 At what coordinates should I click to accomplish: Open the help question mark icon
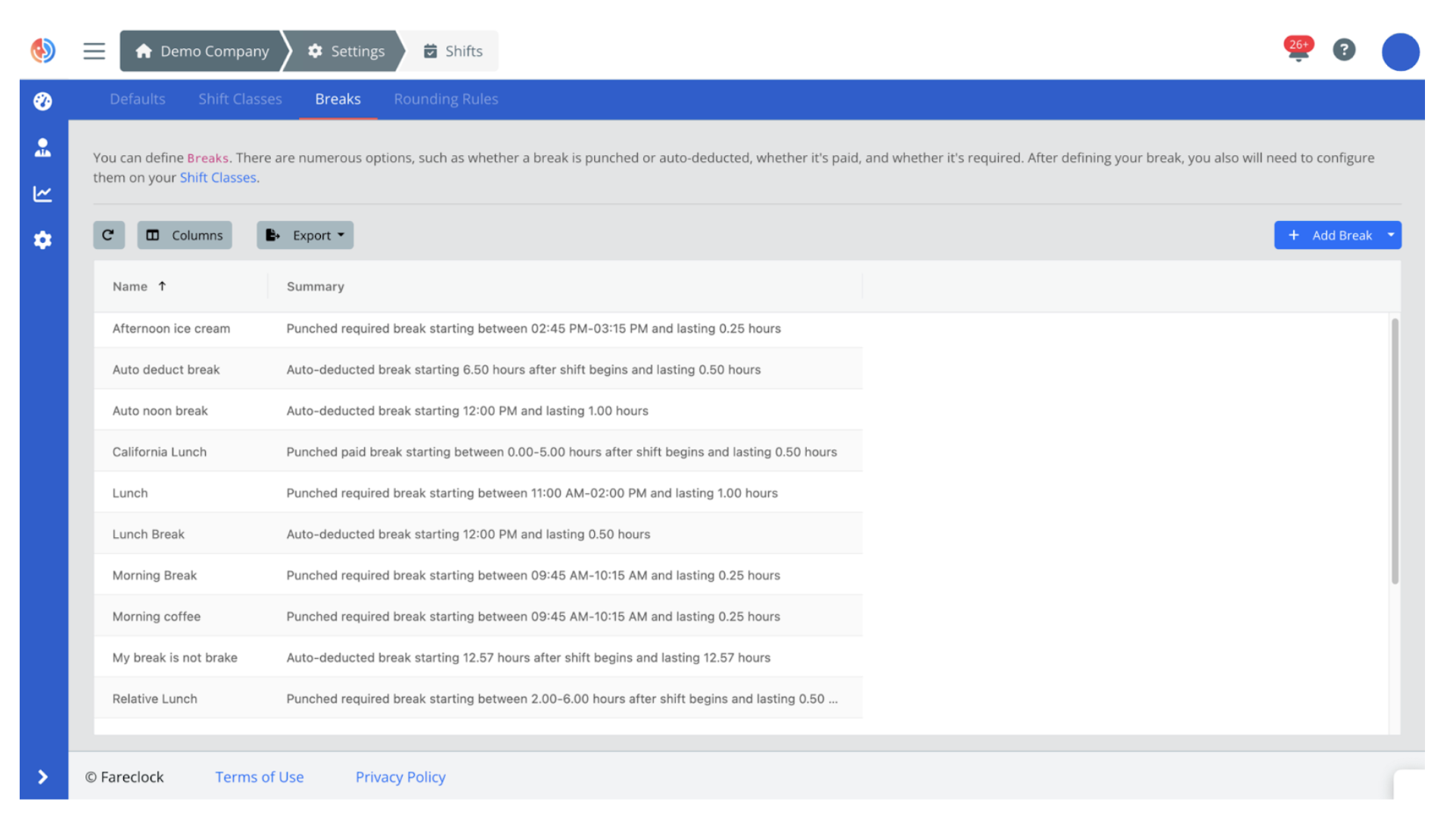[1343, 51]
